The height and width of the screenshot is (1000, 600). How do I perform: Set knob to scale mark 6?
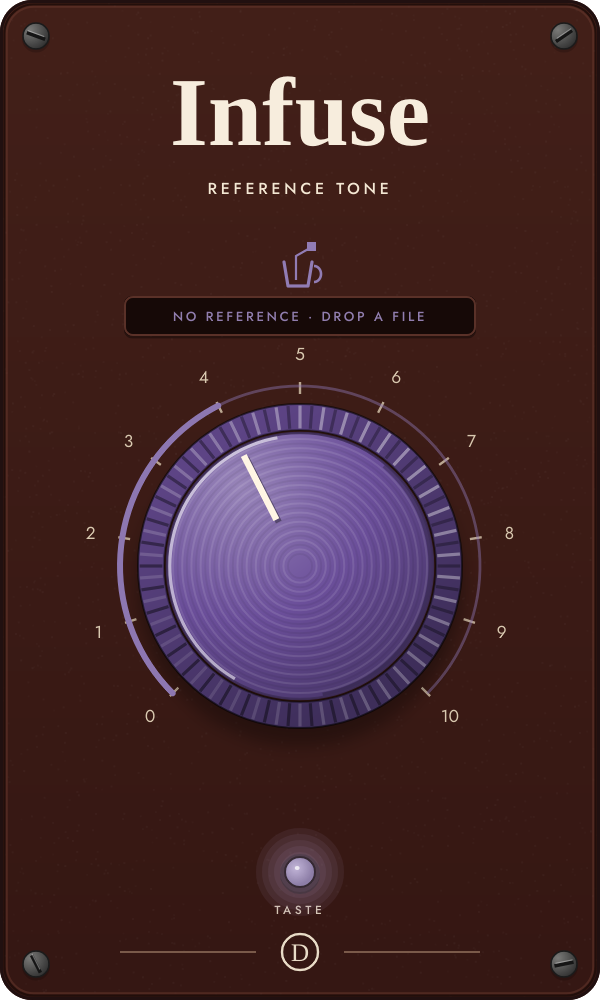396,378
